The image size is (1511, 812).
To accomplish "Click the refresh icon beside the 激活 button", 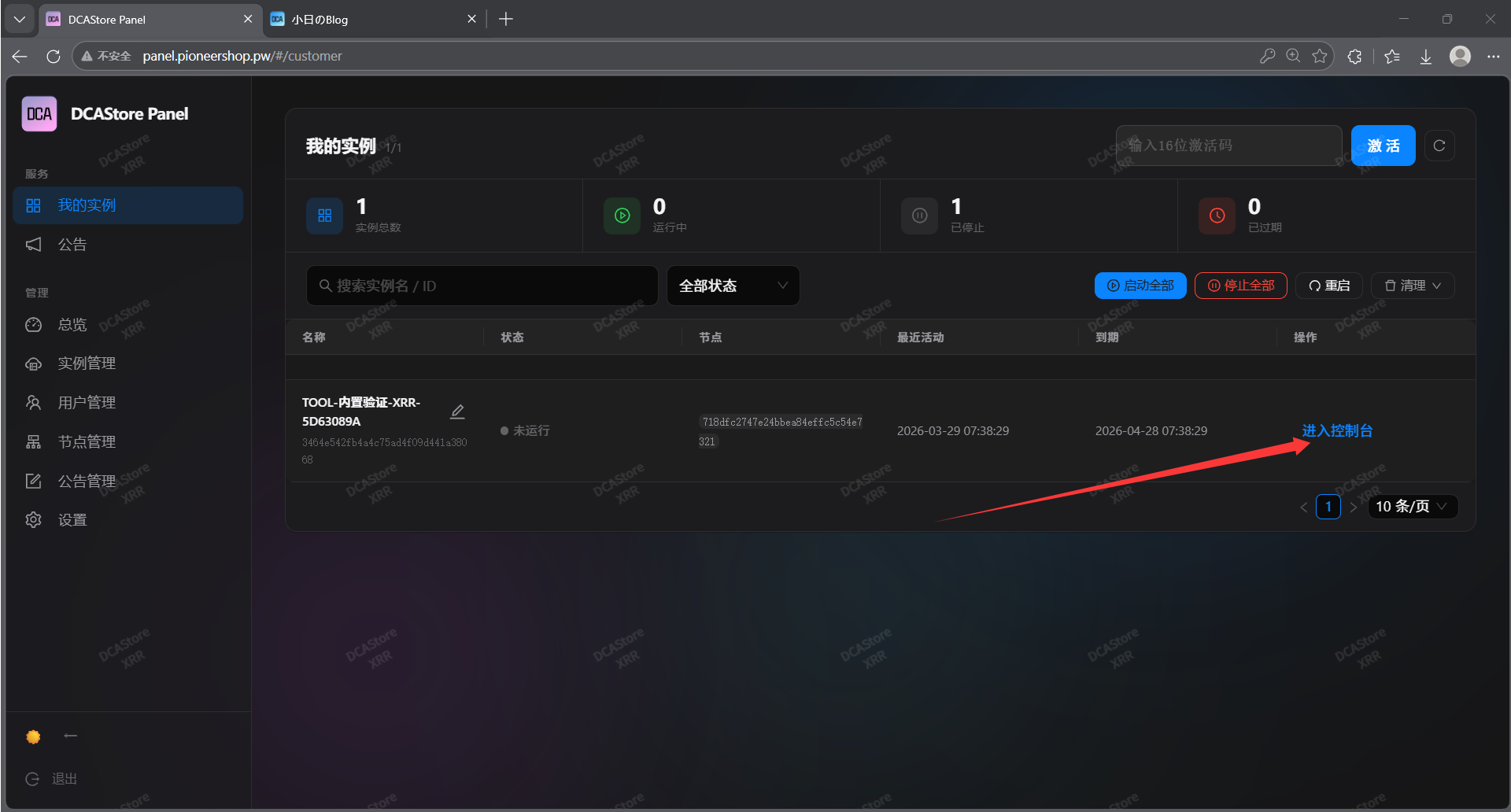I will click(x=1439, y=146).
